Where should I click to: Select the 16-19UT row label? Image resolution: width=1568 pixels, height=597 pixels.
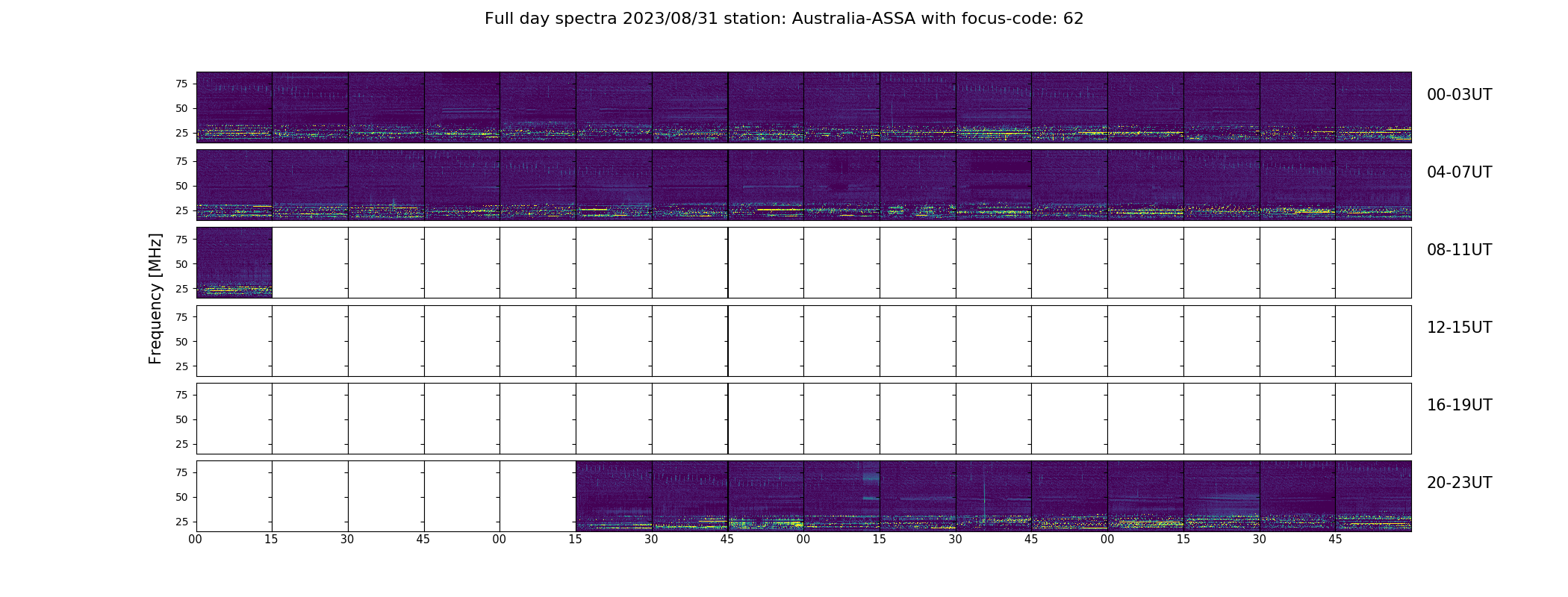[1459, 405]
